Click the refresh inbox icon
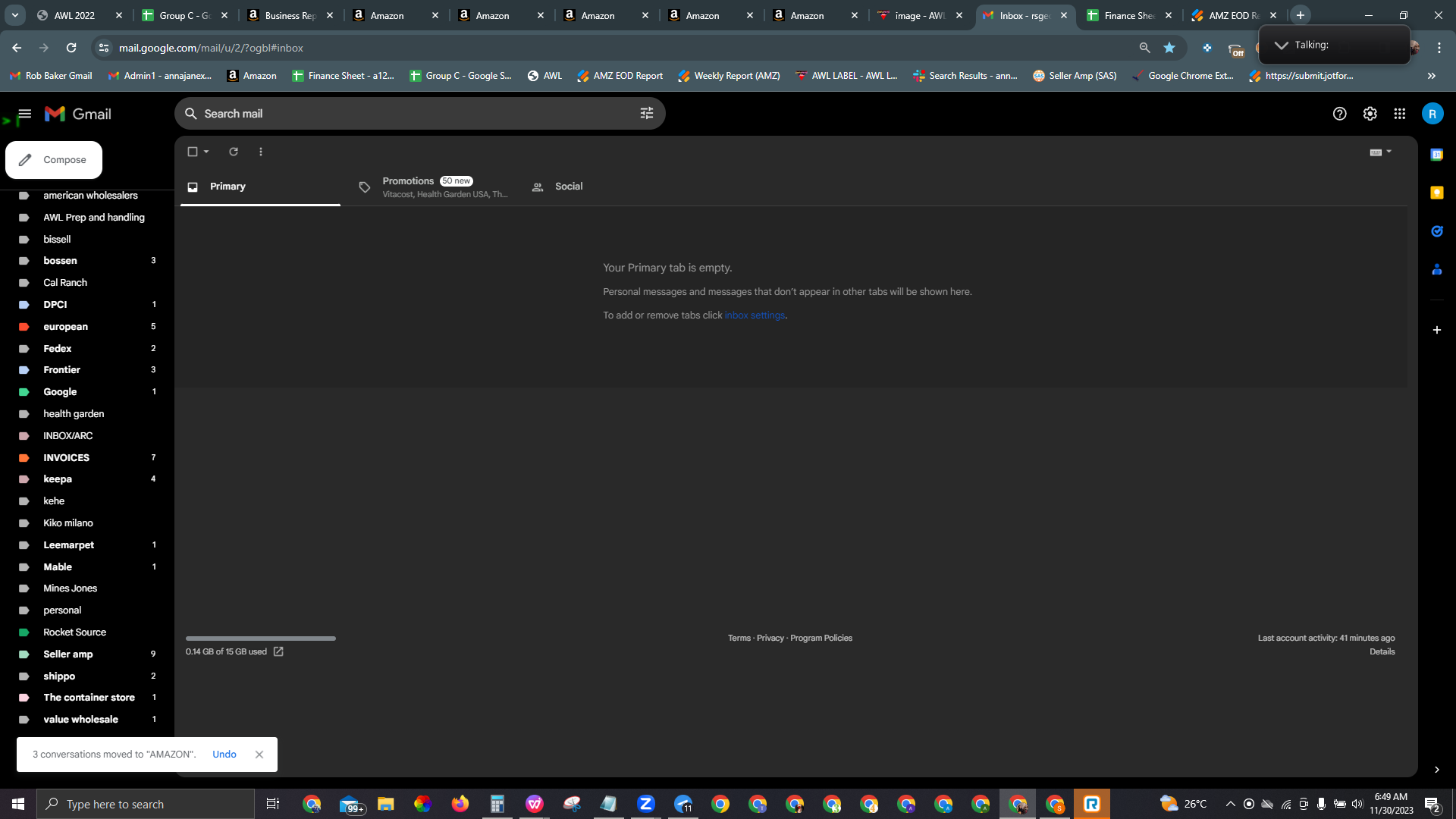Viewport: 1456px width, 819px height. tap(234, 152)
